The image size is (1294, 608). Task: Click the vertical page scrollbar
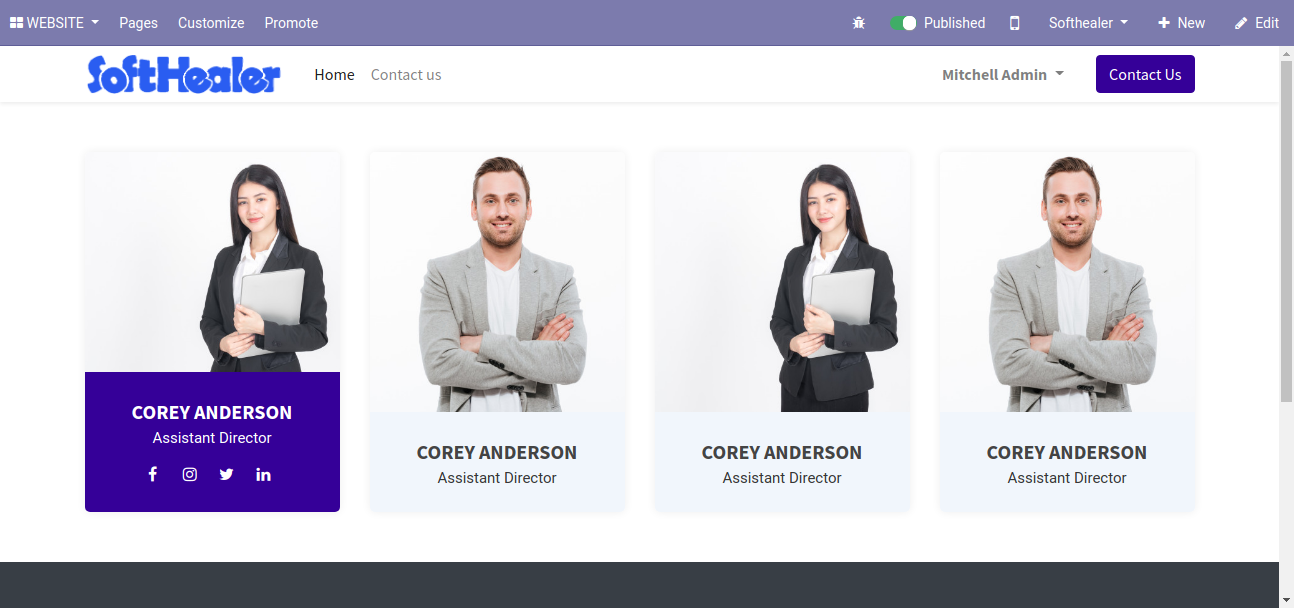(x=1286, y=230)
